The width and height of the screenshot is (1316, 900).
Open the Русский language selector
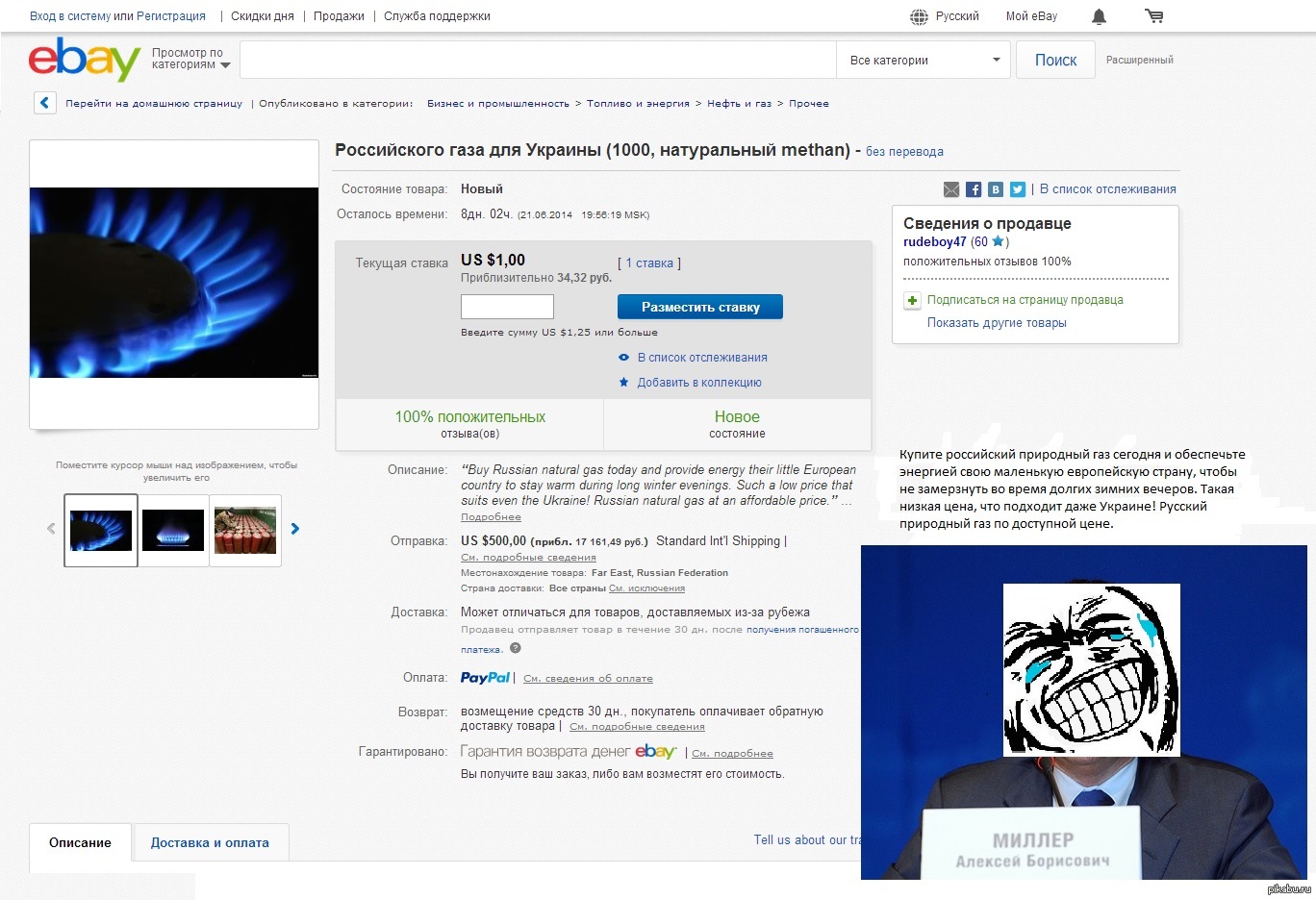point(945,16)
